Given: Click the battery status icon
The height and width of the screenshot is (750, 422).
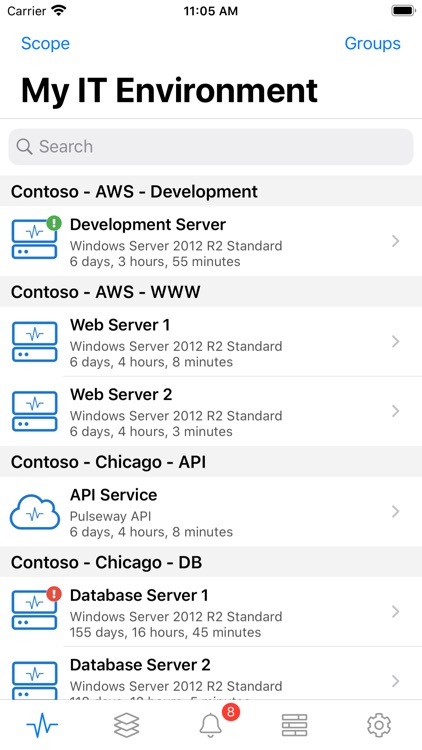Looking at the screenshot, I should (x=403, y=11).
